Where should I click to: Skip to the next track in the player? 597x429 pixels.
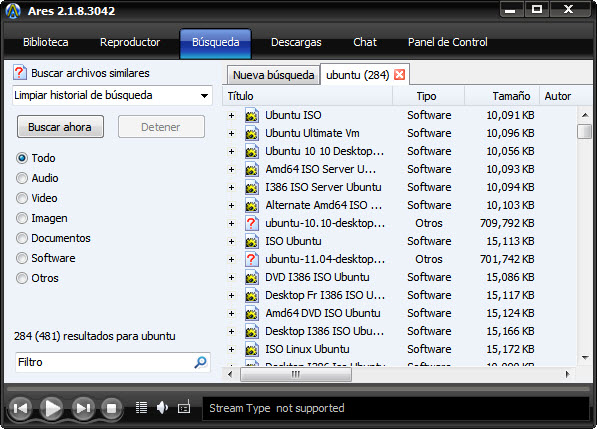(83, 408)
